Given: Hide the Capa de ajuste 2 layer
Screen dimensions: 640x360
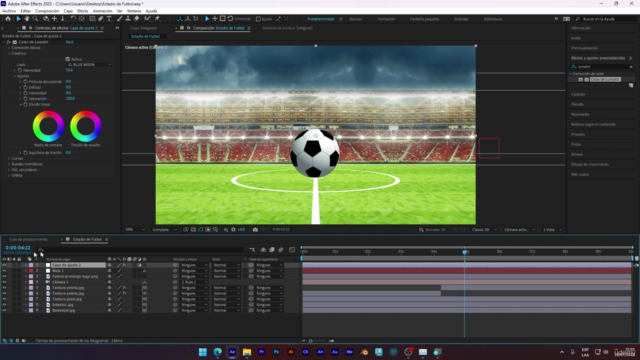Looking at the screenshot, I should point(4,265).
